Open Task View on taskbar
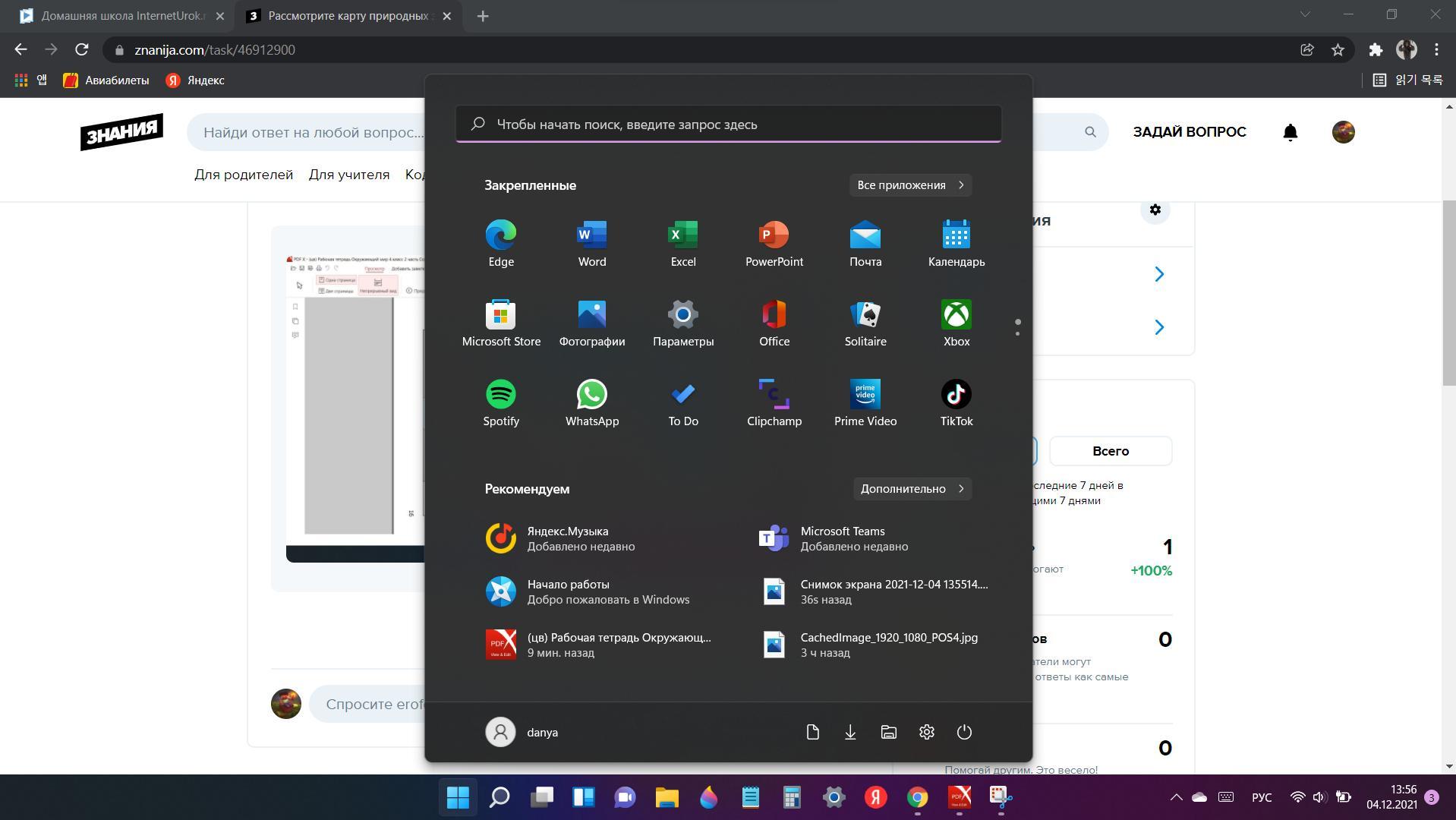Viewport: 1456px width, 820px height. coord(541,797)
